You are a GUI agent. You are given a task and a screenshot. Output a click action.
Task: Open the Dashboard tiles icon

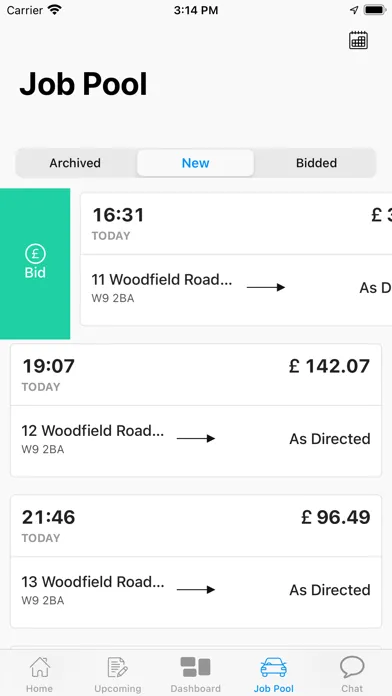(x=195, y=667)
